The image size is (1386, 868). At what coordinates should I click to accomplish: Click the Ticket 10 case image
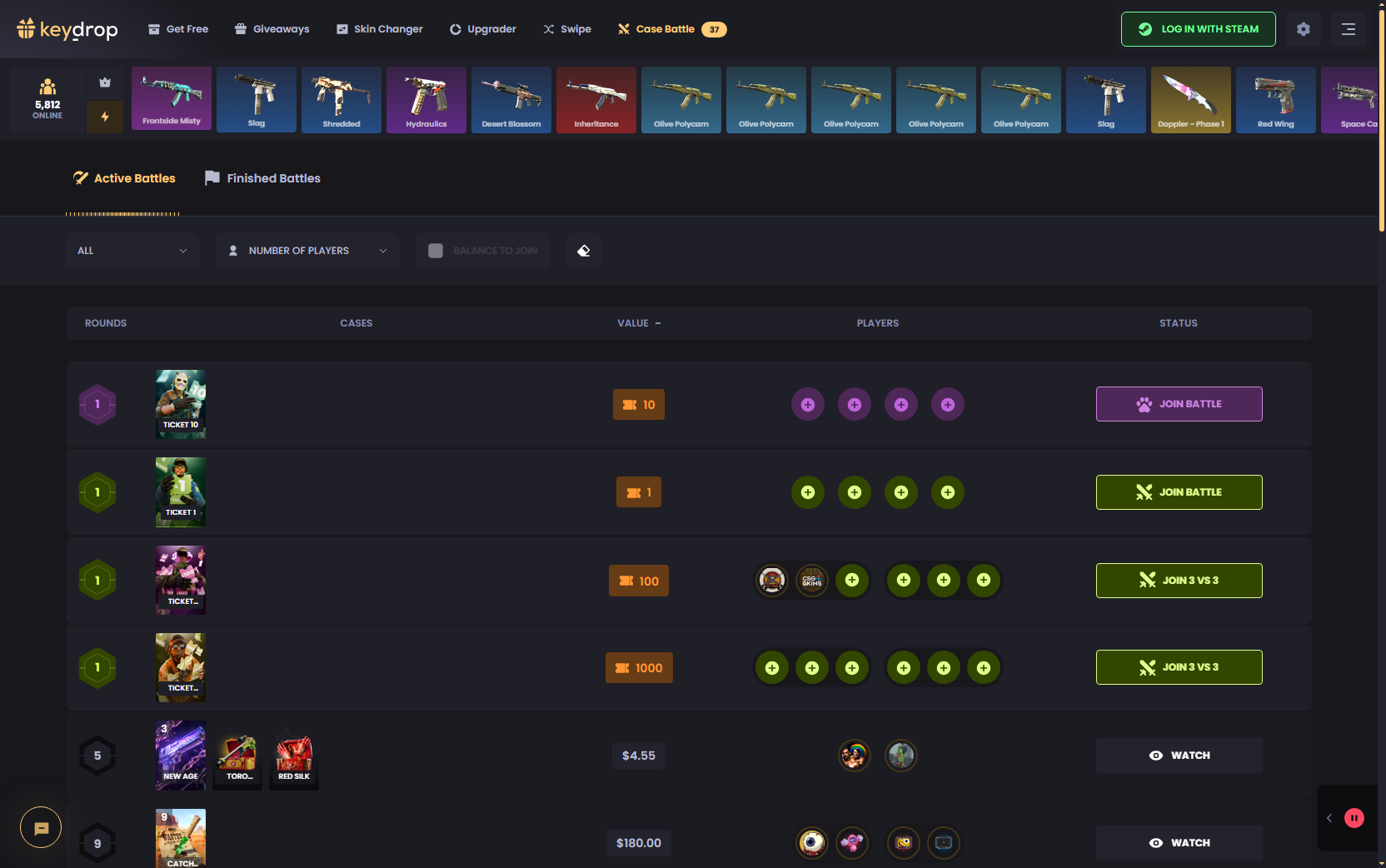181,404
